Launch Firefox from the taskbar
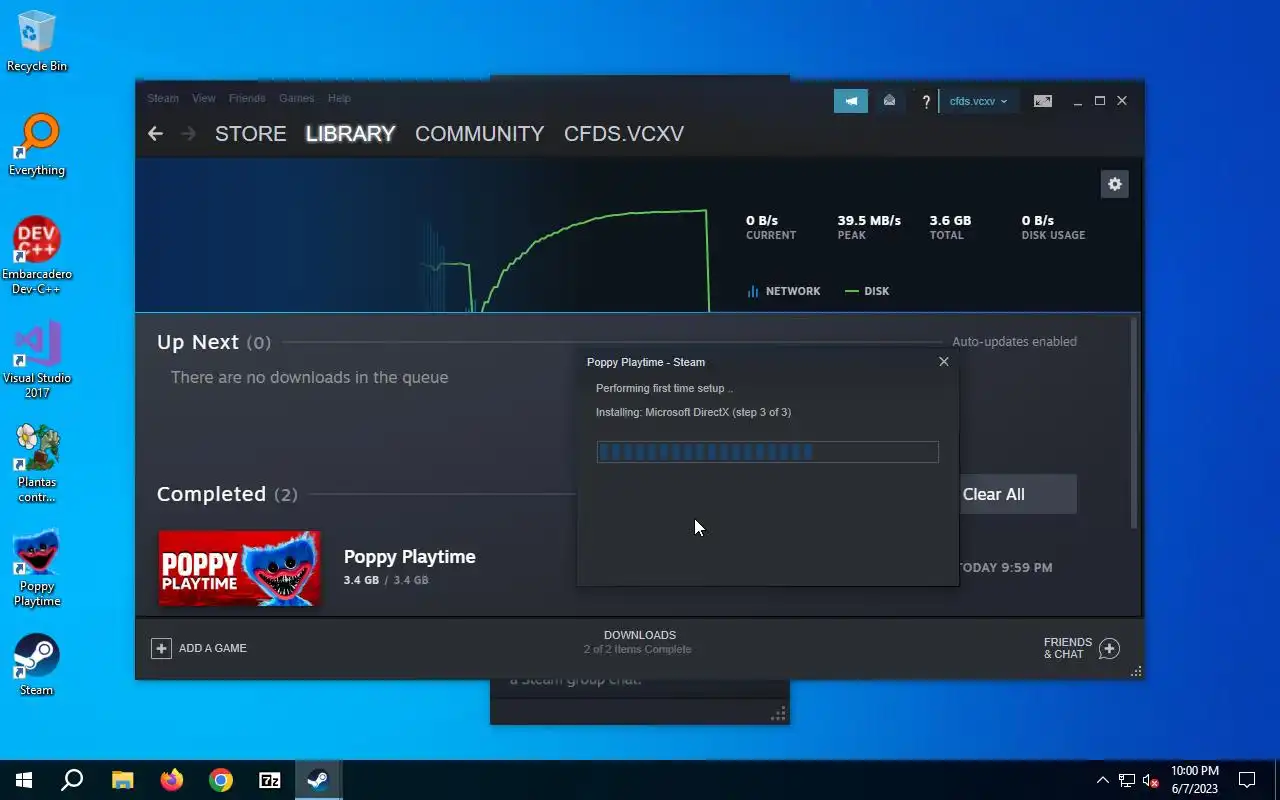 (171, 780)
